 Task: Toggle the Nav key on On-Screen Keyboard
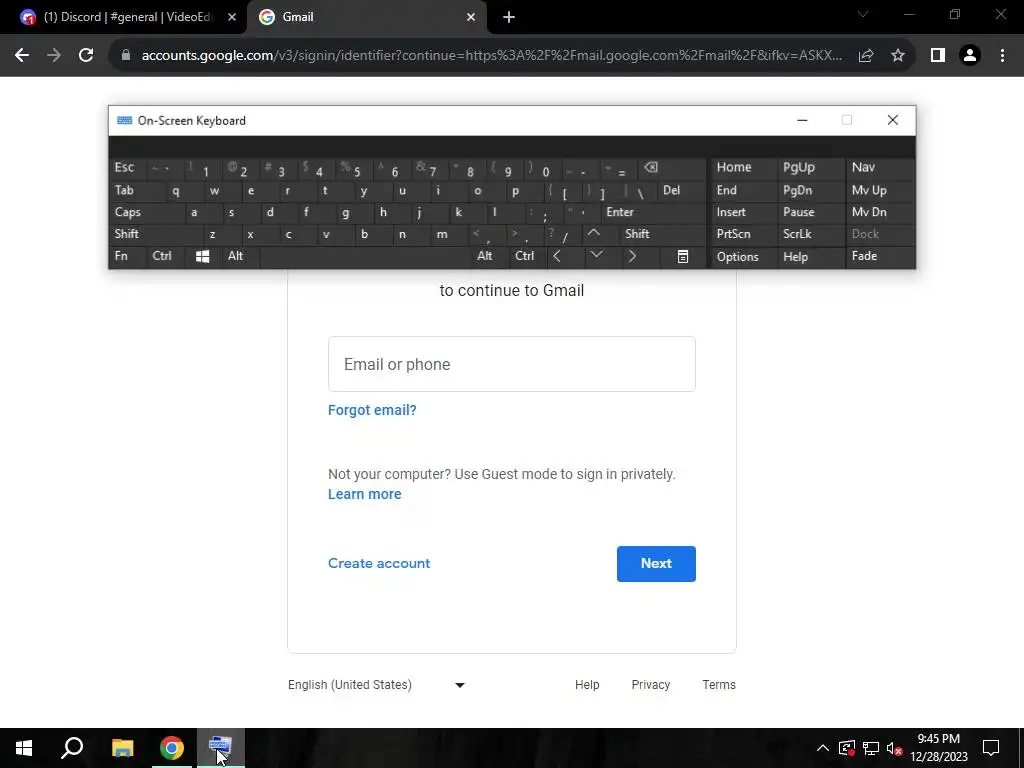880,167
